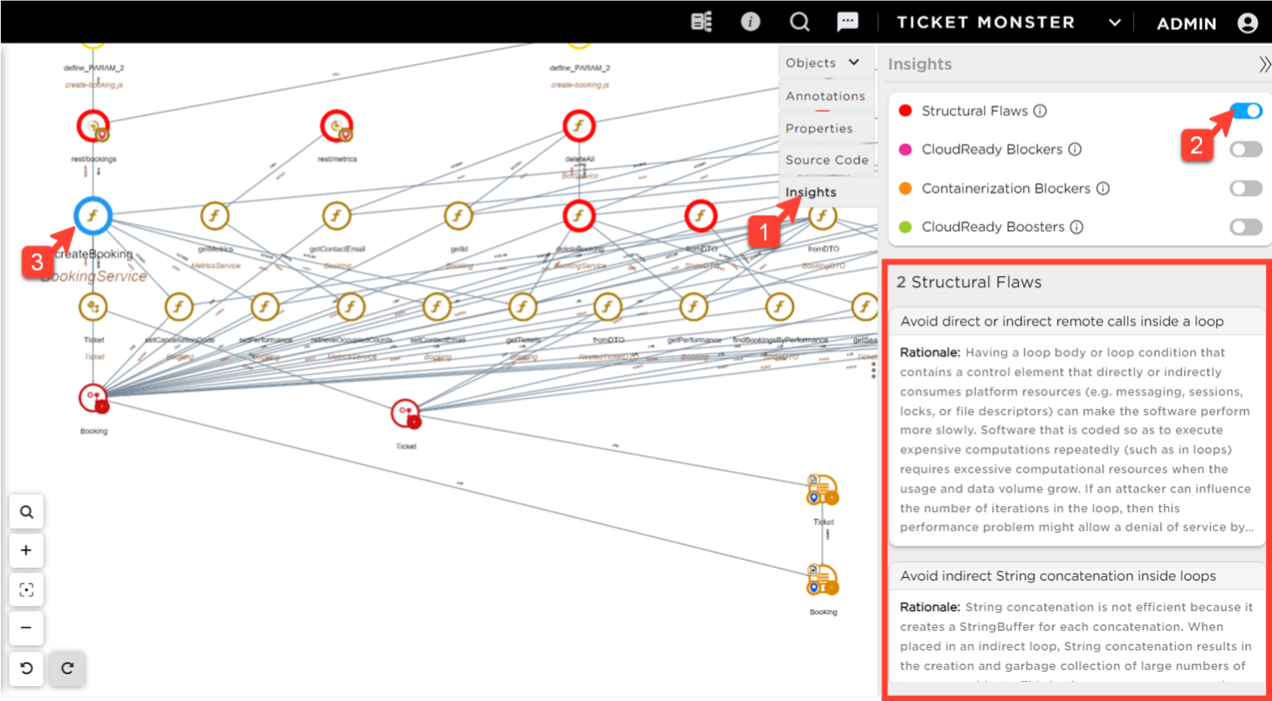Click the 2 Structural Flaws heading

click(969, 282)
